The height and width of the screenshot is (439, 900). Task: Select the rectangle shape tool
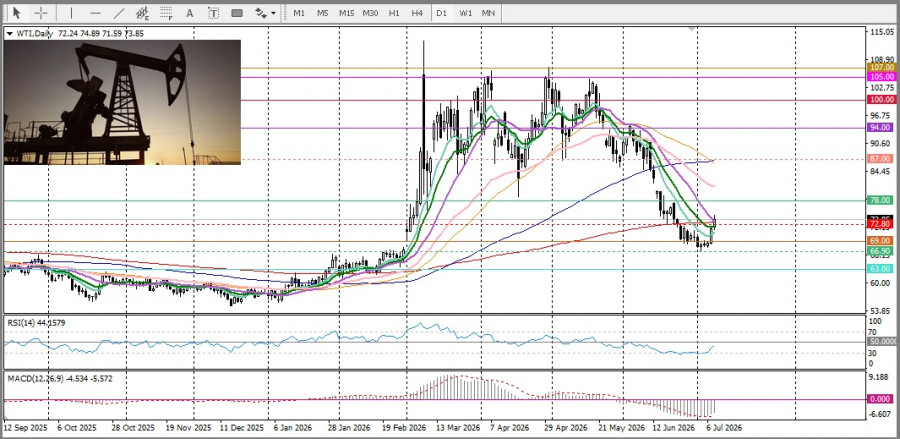237,13
